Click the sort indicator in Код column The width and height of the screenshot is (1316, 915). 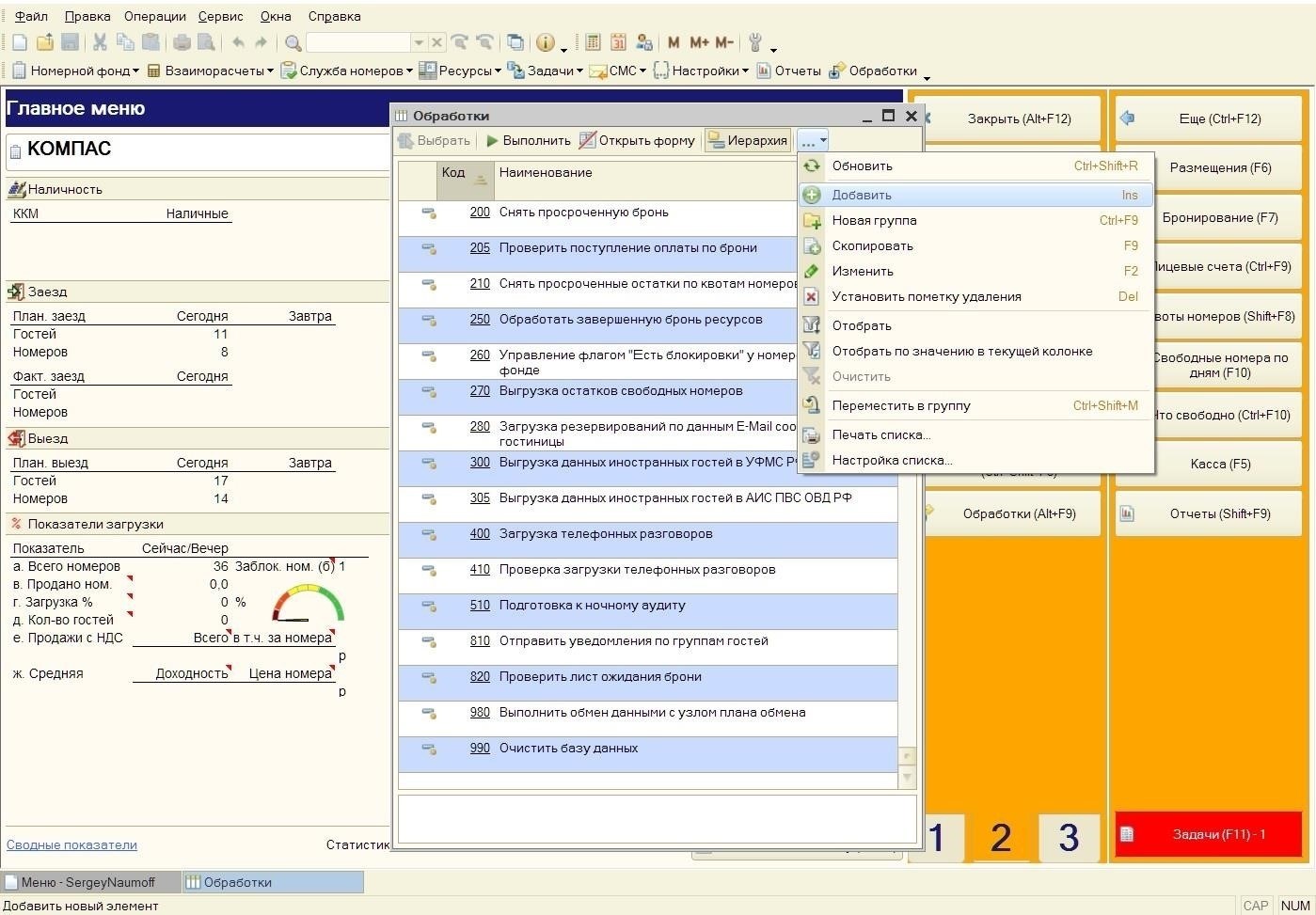(480, 180)
